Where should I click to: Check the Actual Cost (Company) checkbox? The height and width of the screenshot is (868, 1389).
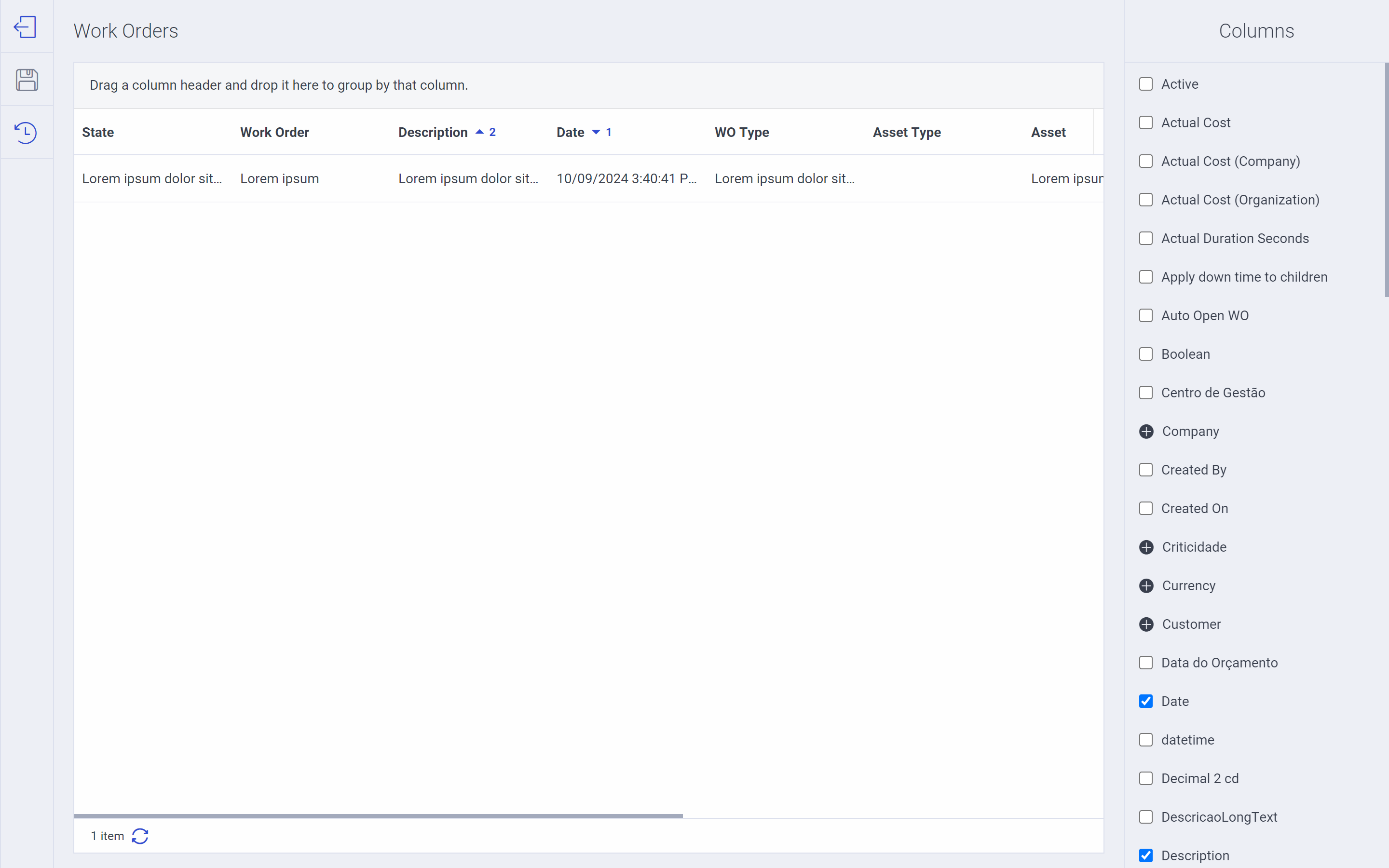pos(1145,162)
